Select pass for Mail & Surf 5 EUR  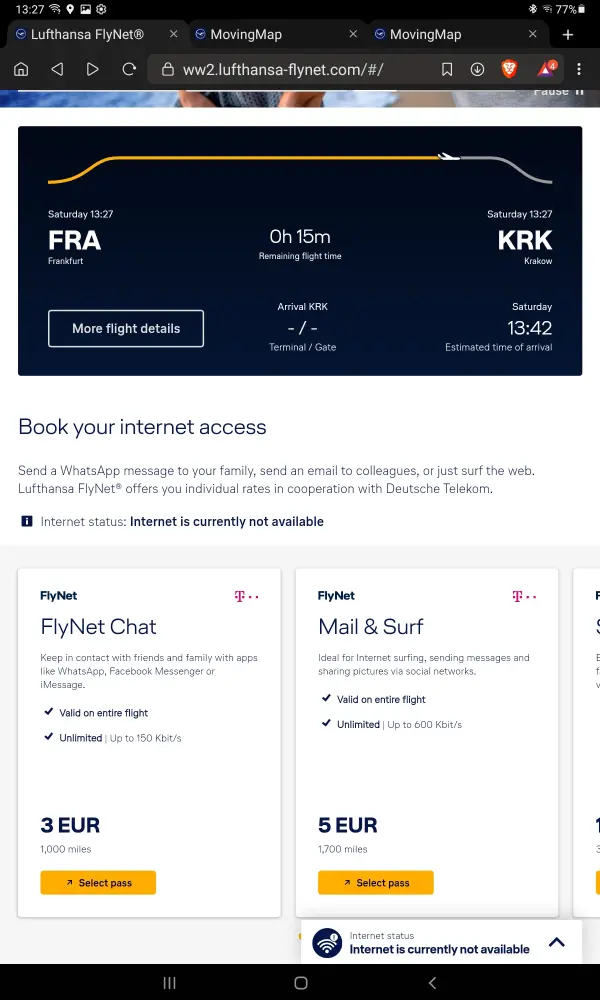(376, 883)
